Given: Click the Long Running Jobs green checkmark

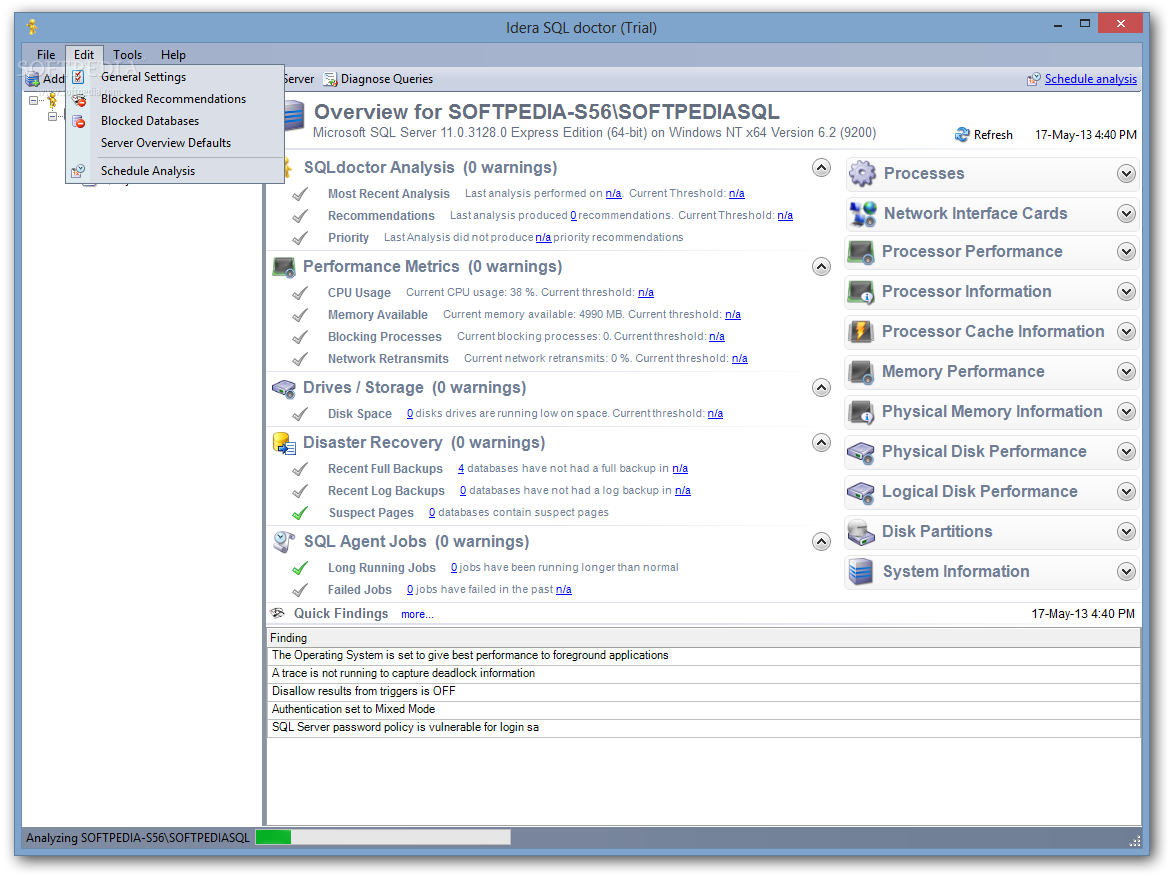Looking at the screenshot, I should pyautogui.click(x=300, y=569).
